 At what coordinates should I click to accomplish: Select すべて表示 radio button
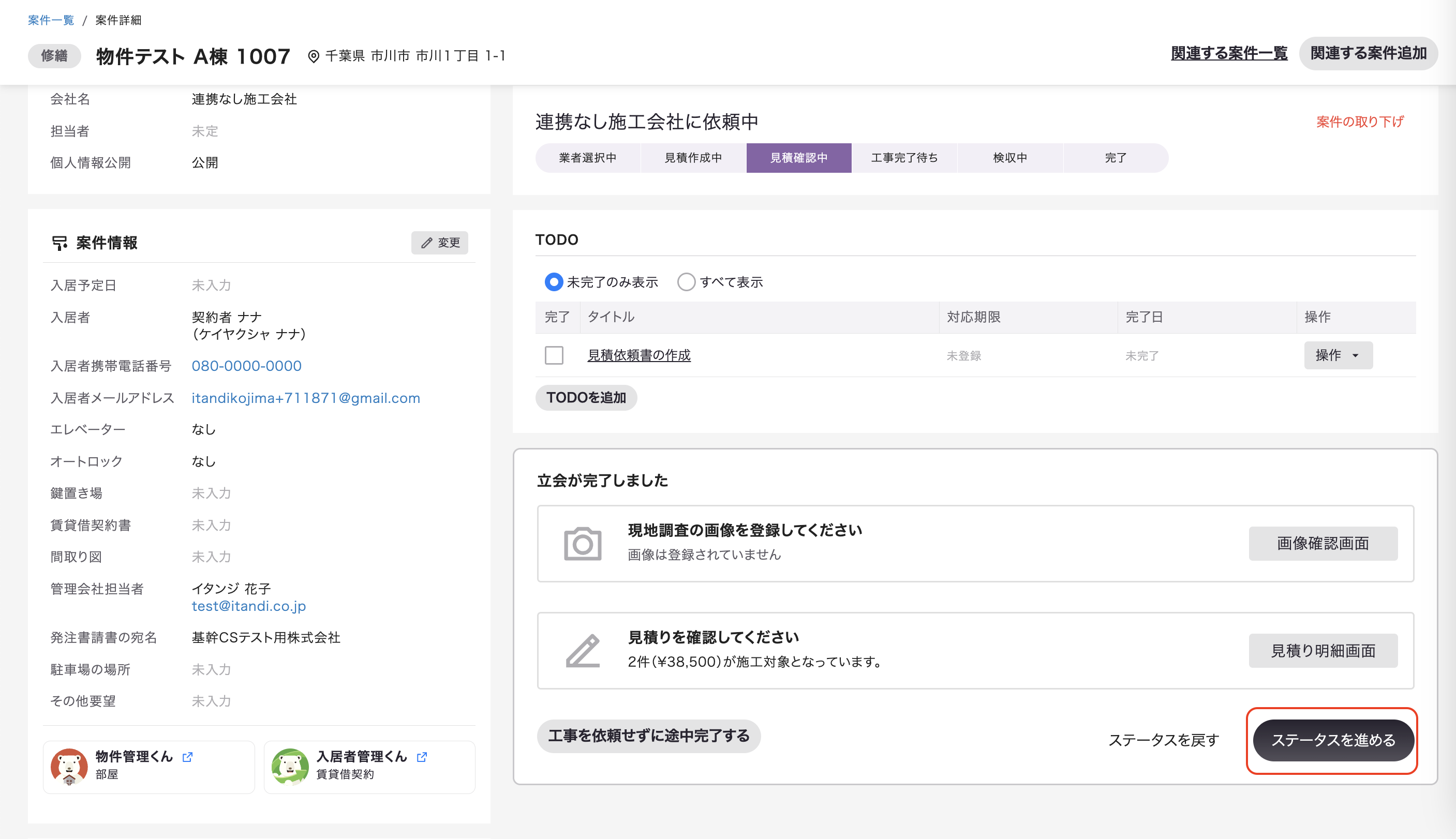pos(686,282)
